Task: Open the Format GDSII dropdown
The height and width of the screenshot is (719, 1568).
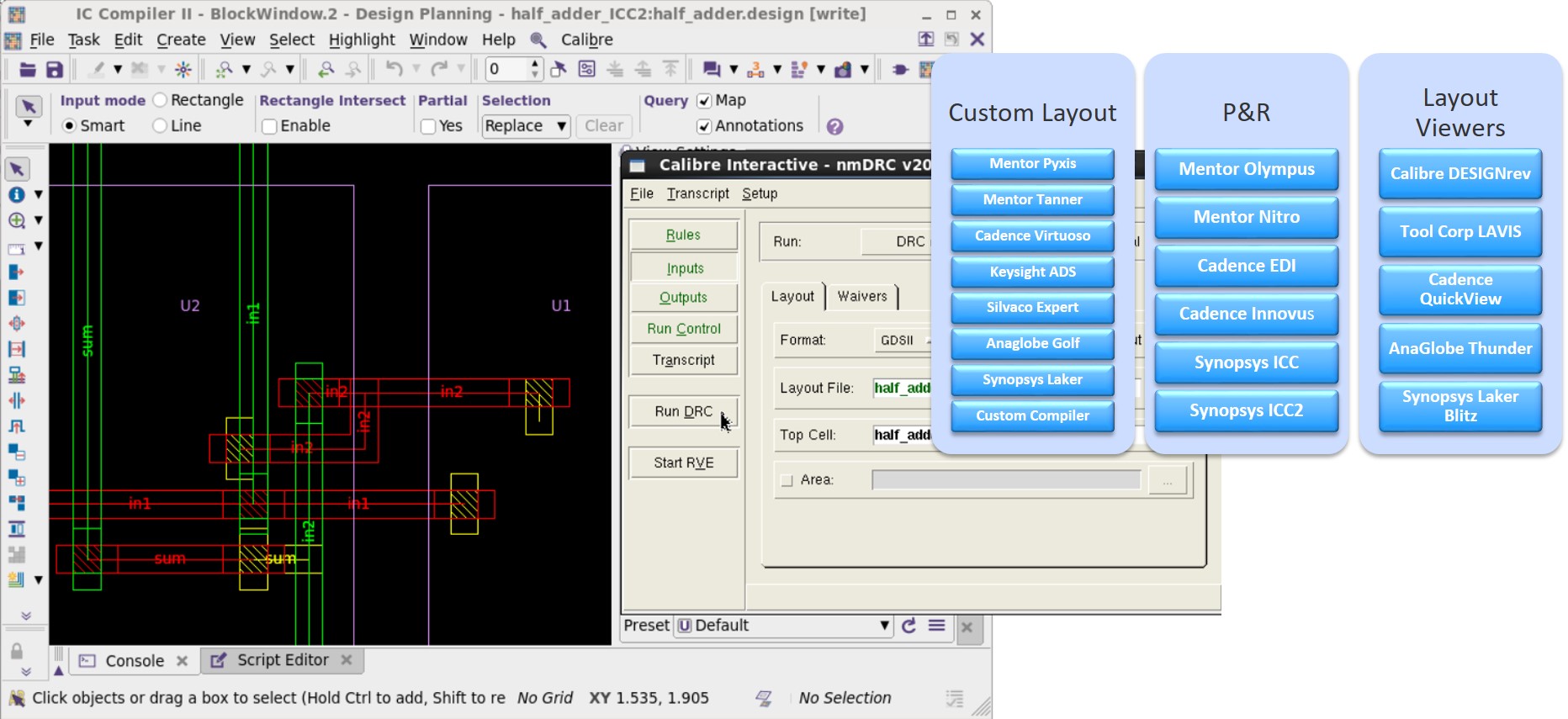Action: [x=903, y=340]
